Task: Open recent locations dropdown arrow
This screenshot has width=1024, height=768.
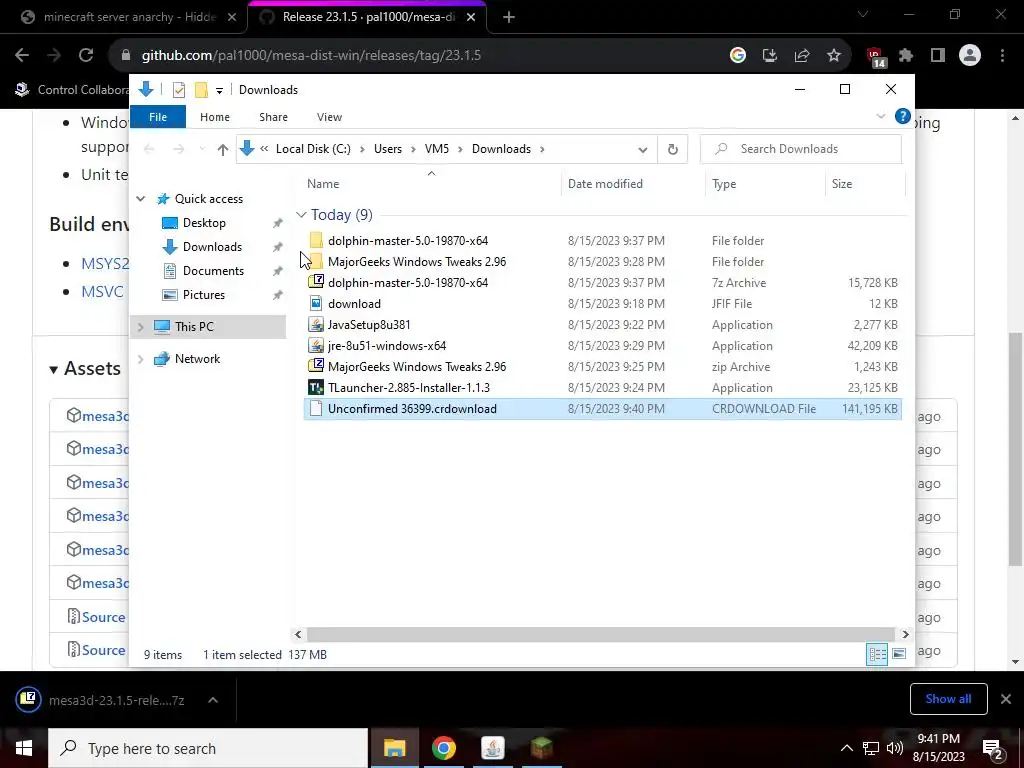Action: point(202,150)
